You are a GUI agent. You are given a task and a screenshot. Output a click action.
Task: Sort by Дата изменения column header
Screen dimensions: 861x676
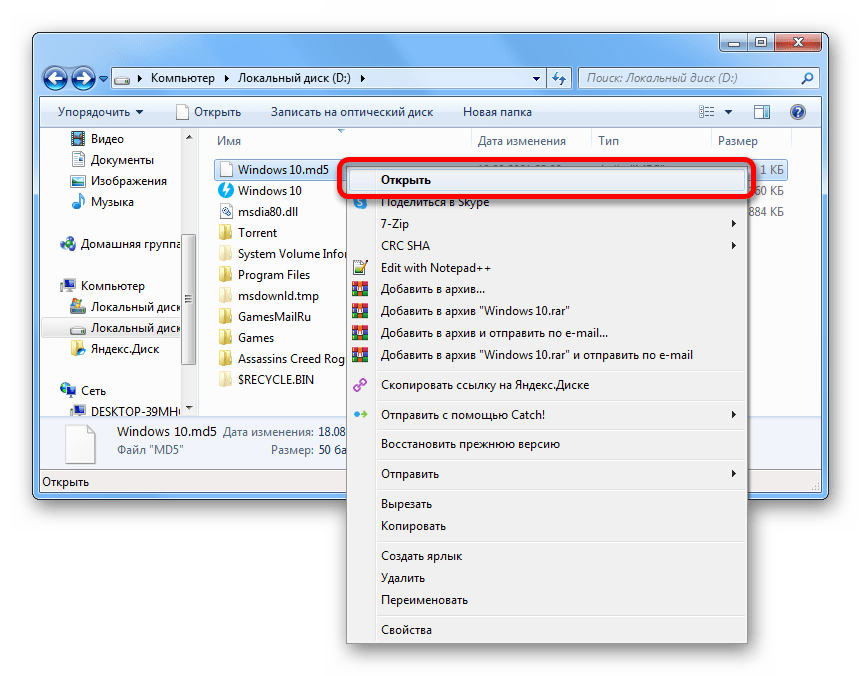click(x=522, y=141)
